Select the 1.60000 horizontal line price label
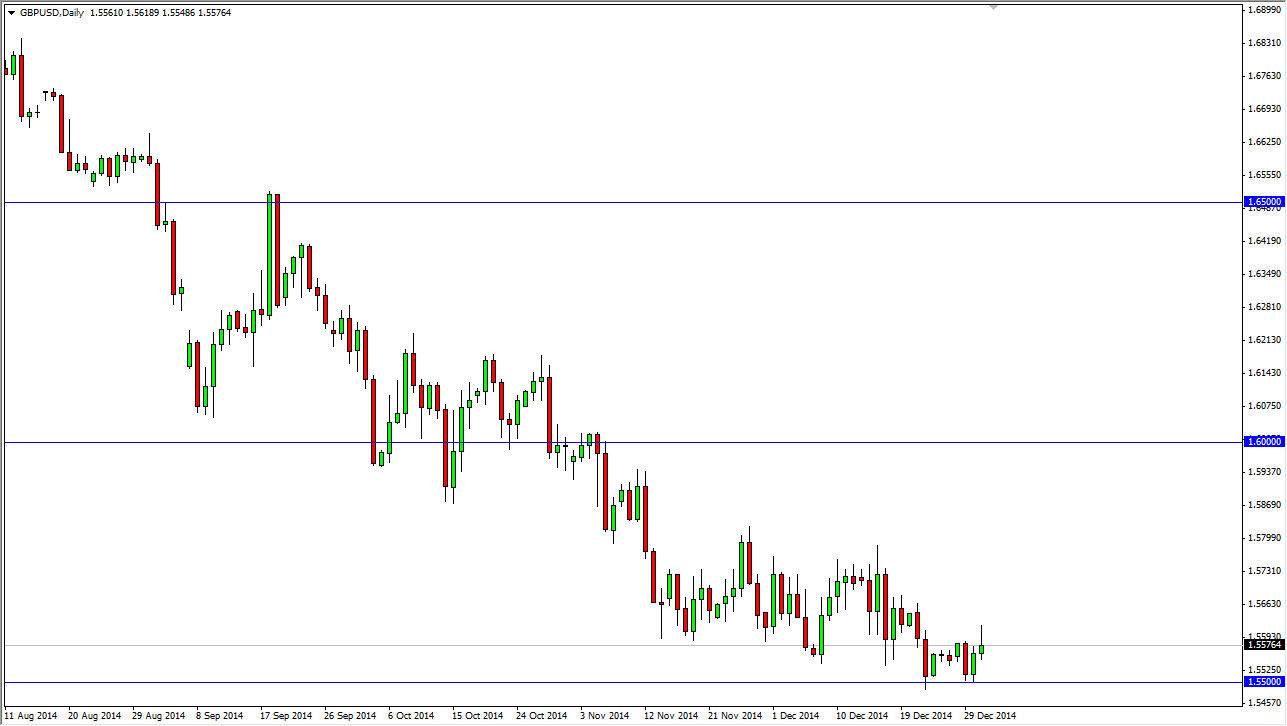Image resolution: width=1287 pixels, height=726 pixels. (1265, 441)
